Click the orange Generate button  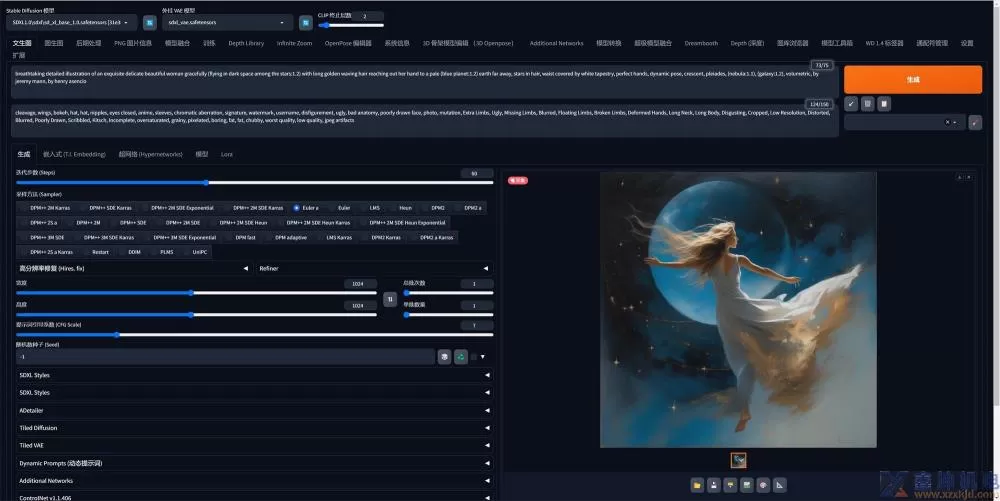pyautogui.click(x=912, y=79)
